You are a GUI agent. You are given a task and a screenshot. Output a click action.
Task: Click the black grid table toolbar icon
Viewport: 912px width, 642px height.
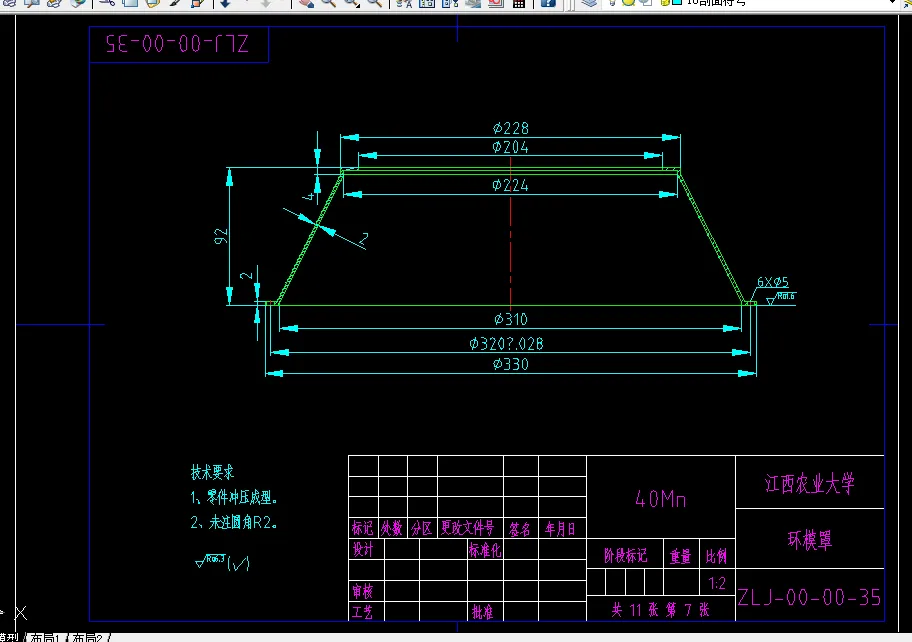coord(519,3)
